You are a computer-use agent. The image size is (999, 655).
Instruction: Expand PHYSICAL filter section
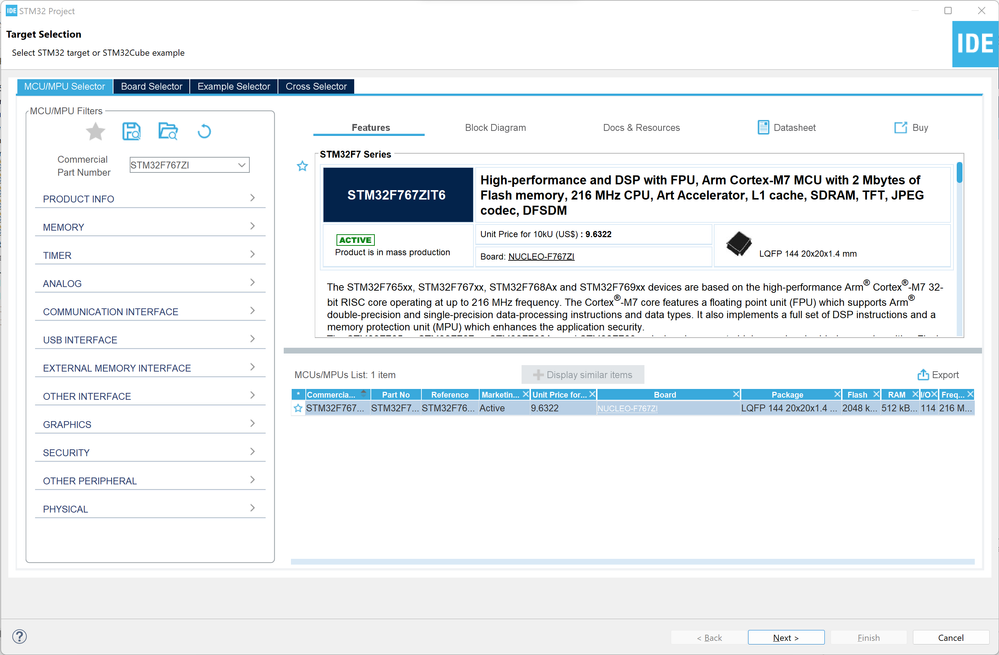pos(150,508)
